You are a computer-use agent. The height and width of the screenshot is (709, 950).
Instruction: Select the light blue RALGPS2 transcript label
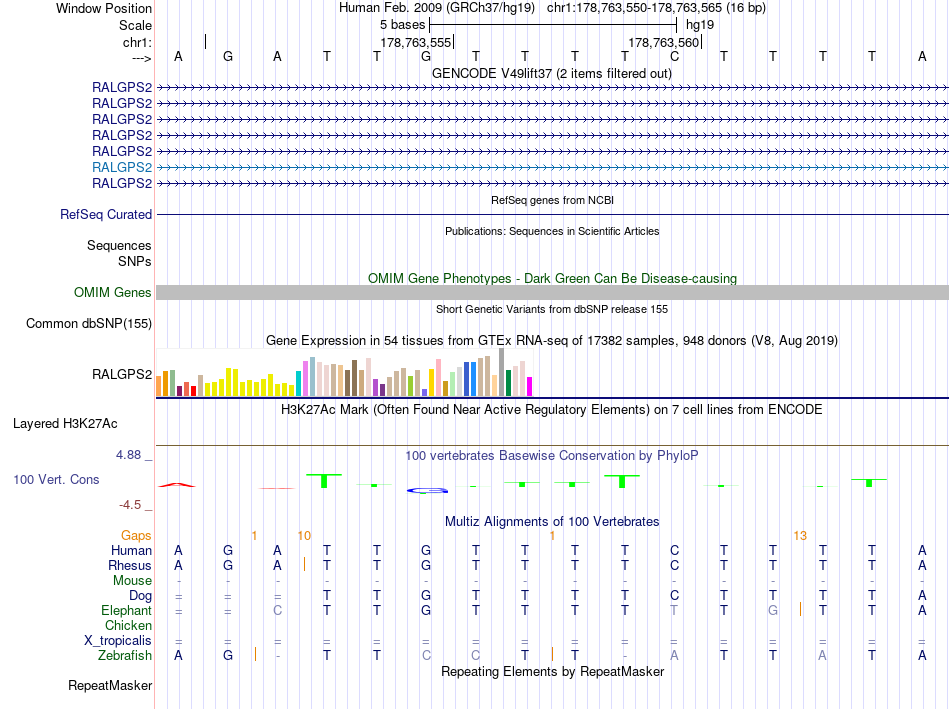[x=122, y=167]
